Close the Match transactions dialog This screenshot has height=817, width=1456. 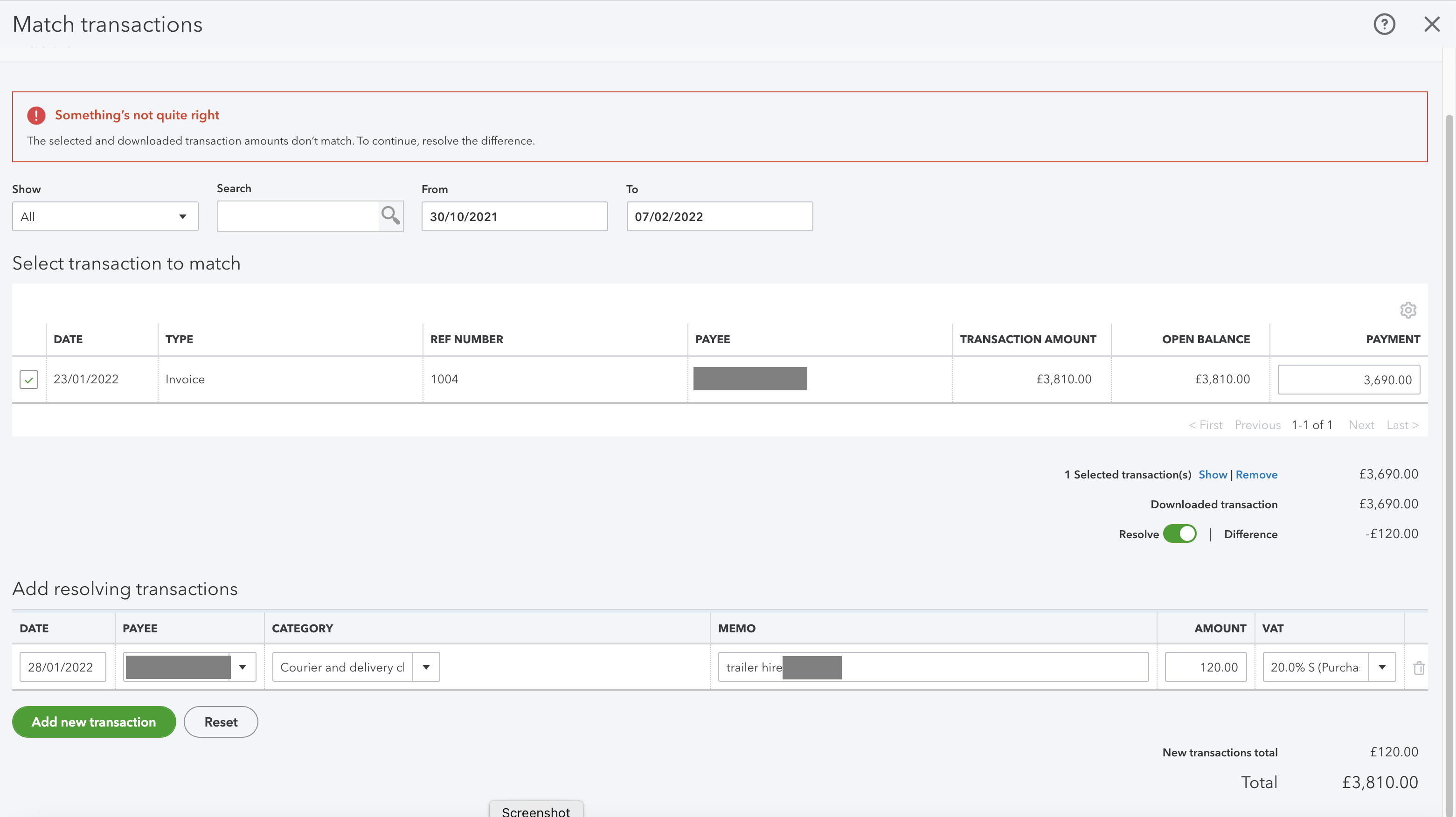pyautogui.click(x=1432, y=24)
